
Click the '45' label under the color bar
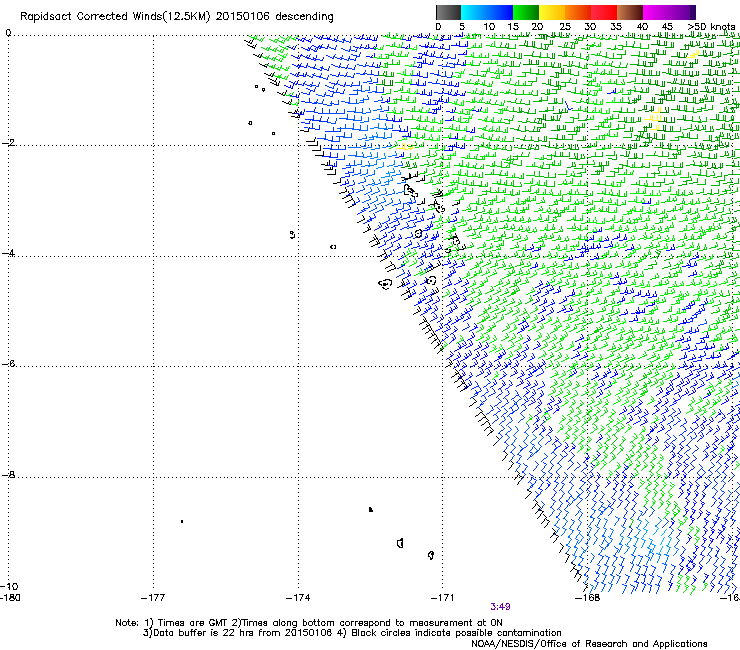[x=667, y=27]
